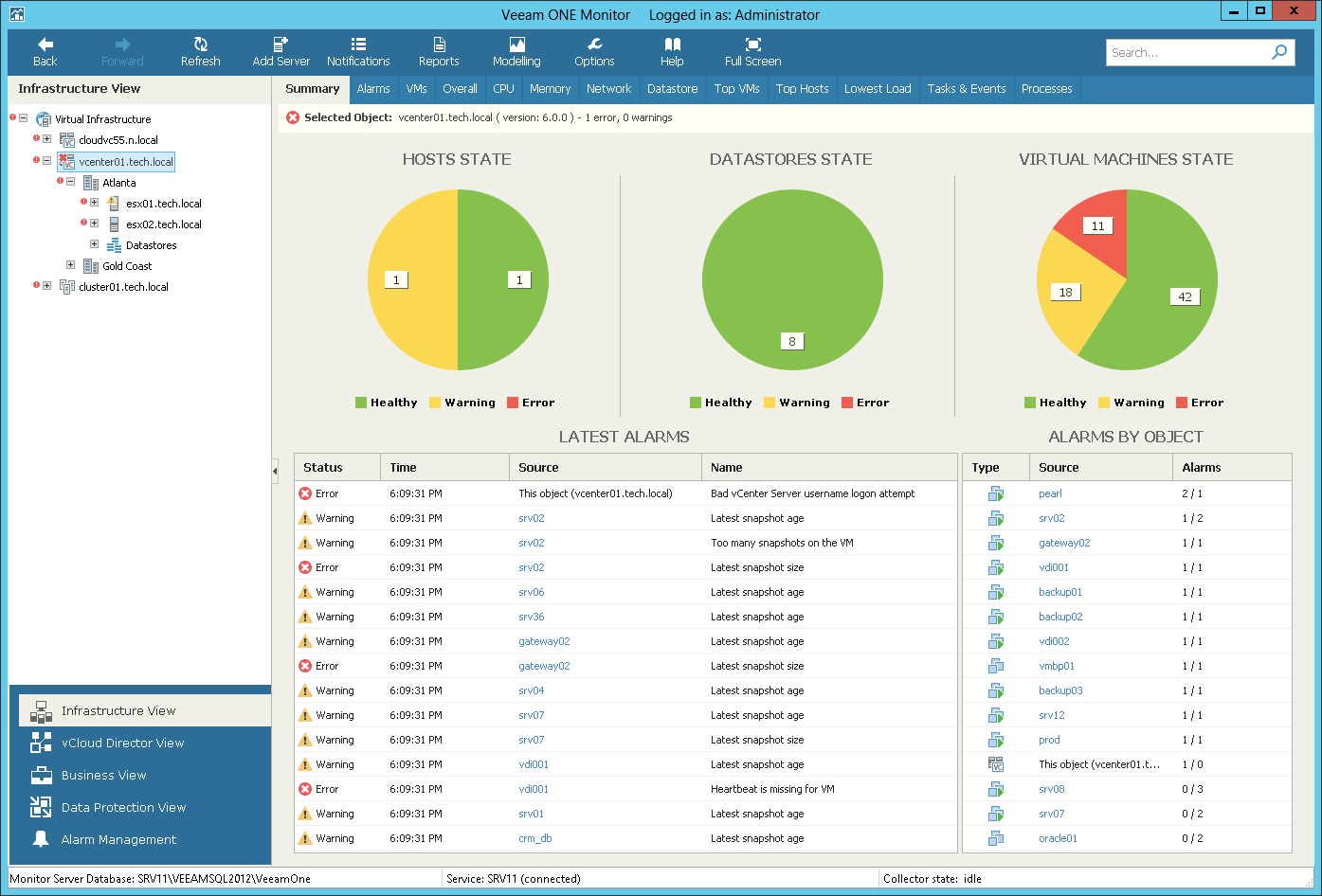Select Gold Coast datacenter node
This screenshot has height=896, width=1322.
pos(127,266)
